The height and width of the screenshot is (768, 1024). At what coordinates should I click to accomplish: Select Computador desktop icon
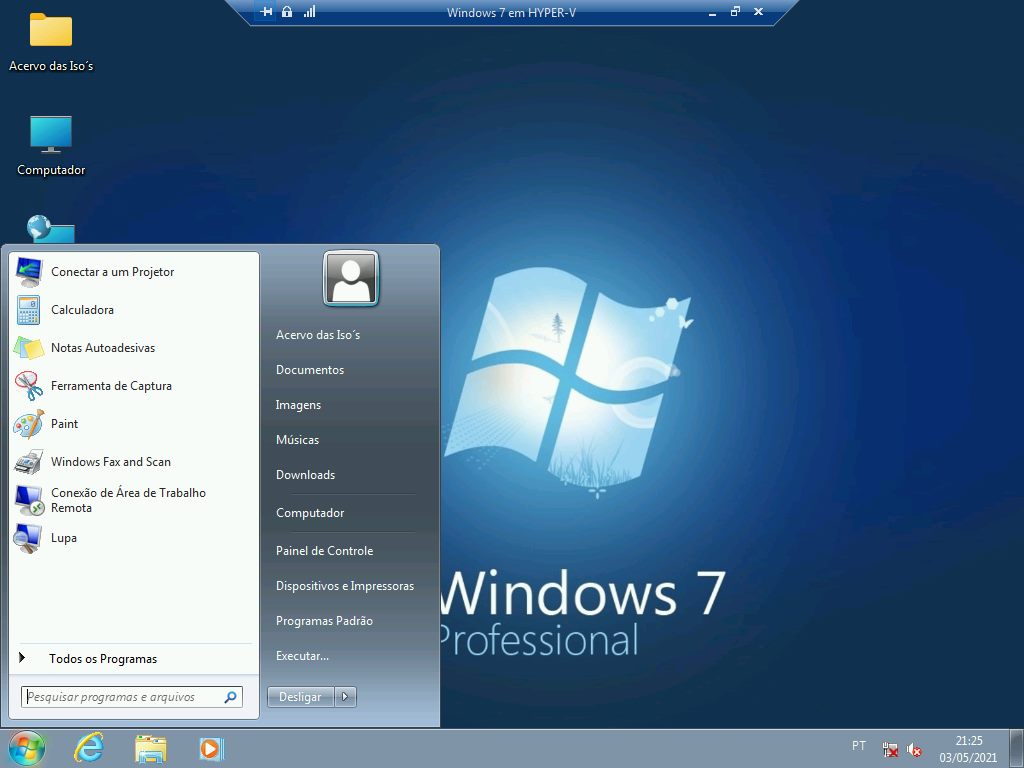(x=51, y=146)
